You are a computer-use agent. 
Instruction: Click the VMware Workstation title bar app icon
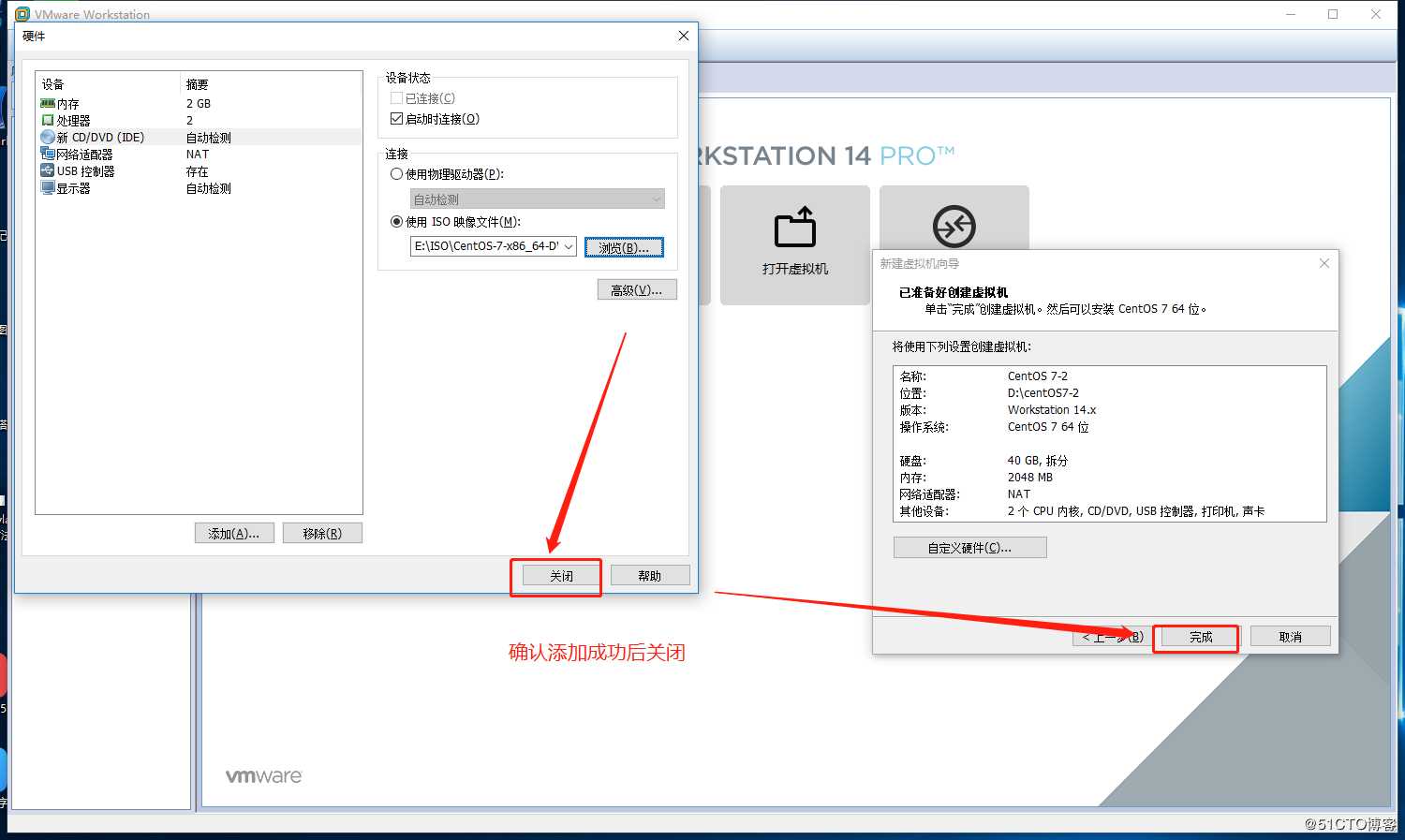tap(22, 14)
